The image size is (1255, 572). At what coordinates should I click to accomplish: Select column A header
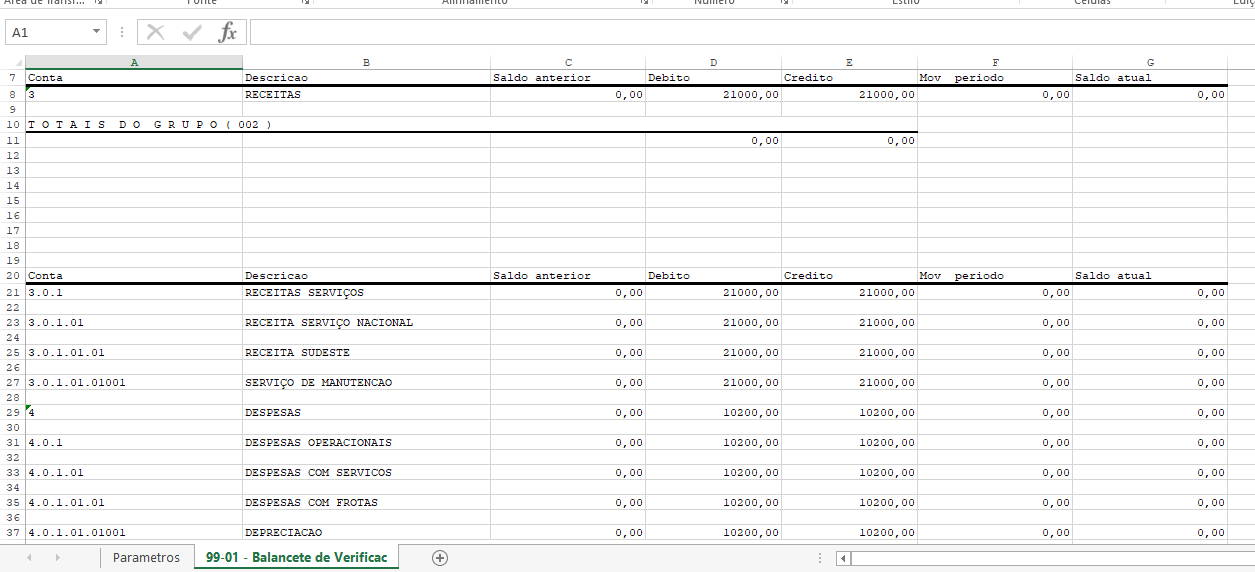[134, 62]
